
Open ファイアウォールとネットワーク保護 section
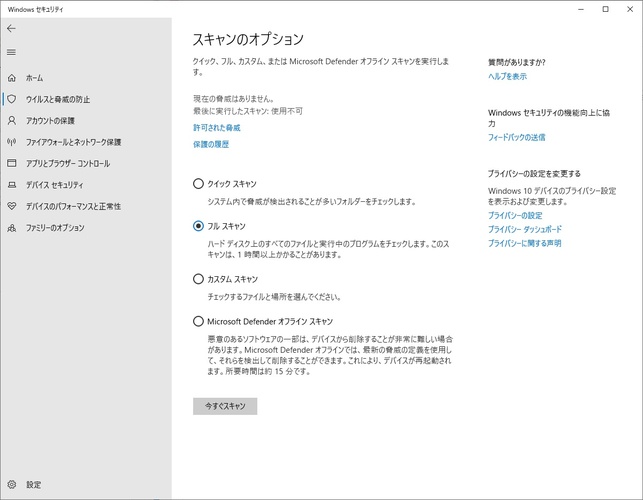coord(73,142)
